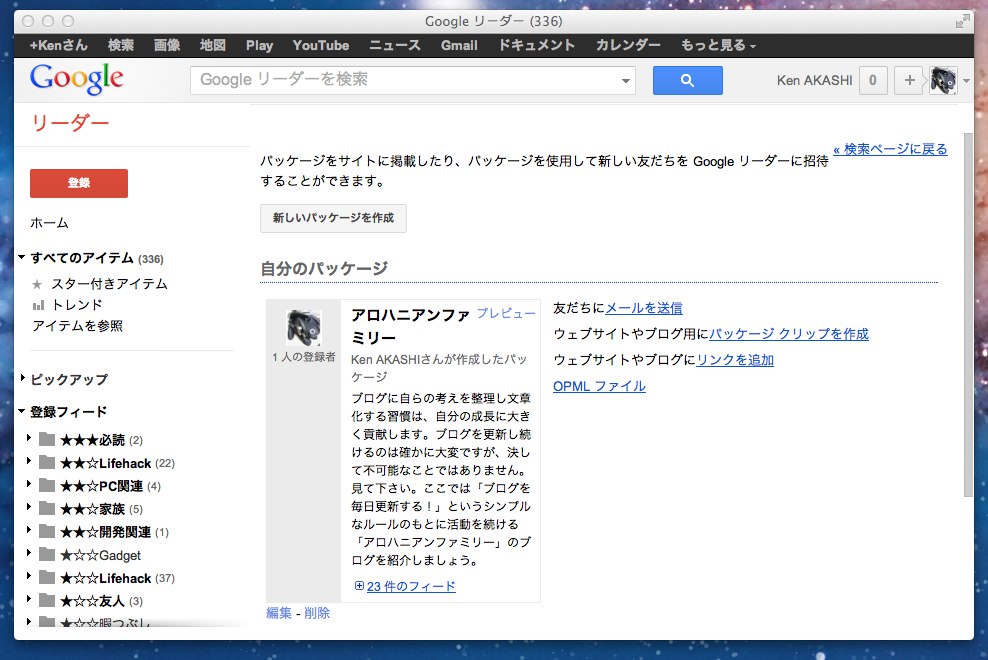This screenshot has width=988, height=660.
Task: Click the リンクを追加 link
Action: click(x=735, y=360)
